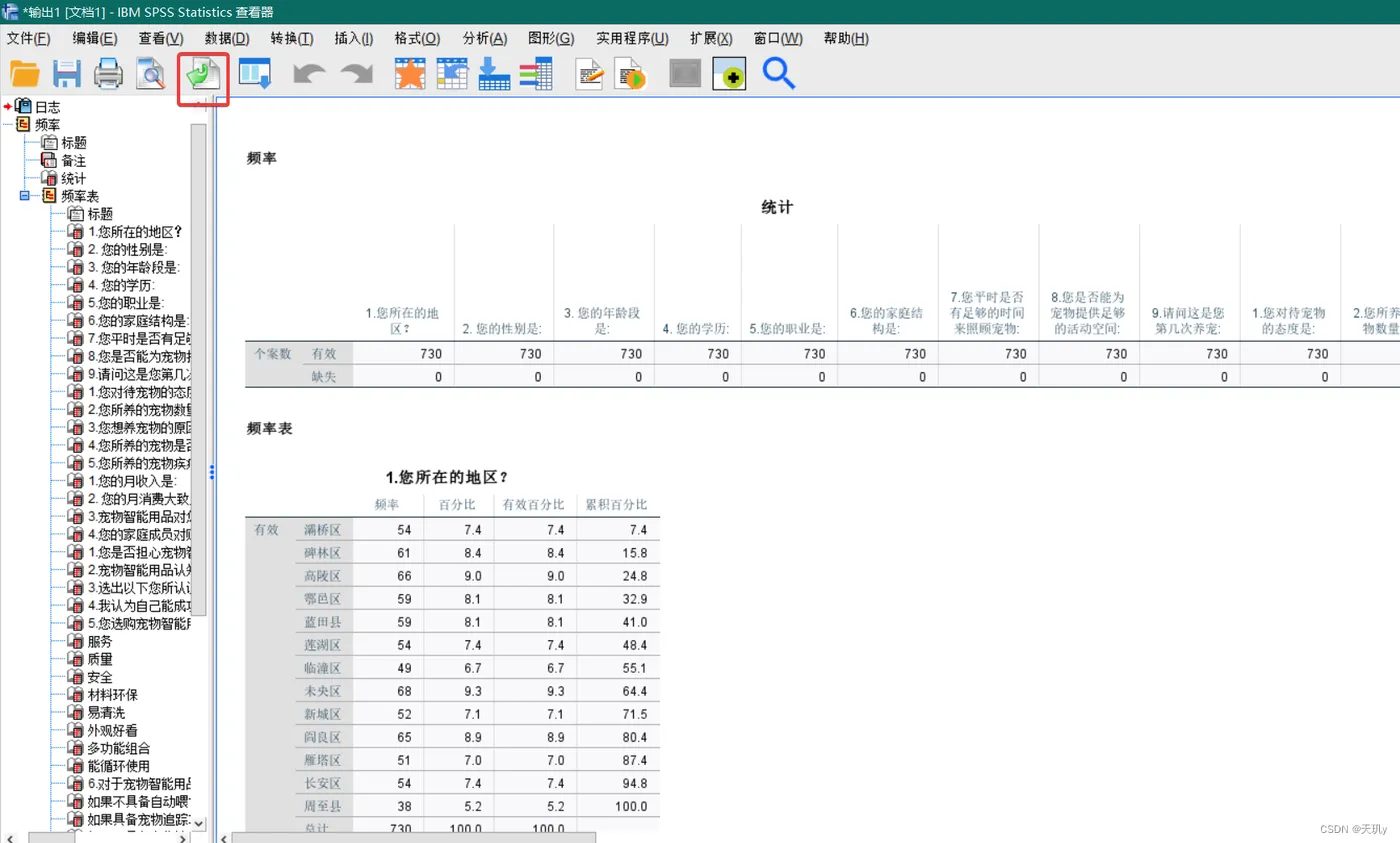The height and width of the screenshot is (843, 1400).
Task: Click the document-with-pencil toolbar icon
Action: 591,74
